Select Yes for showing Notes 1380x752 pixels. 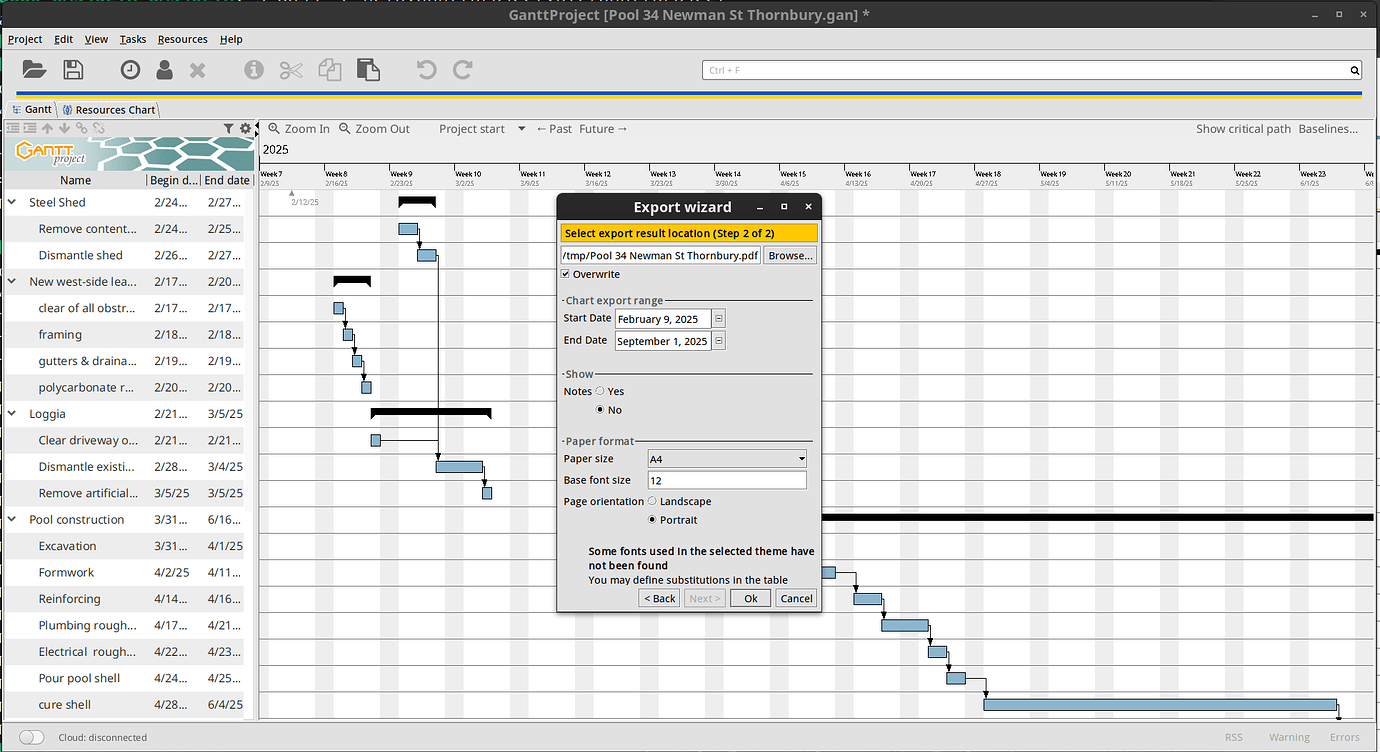(x=600, y=391)
